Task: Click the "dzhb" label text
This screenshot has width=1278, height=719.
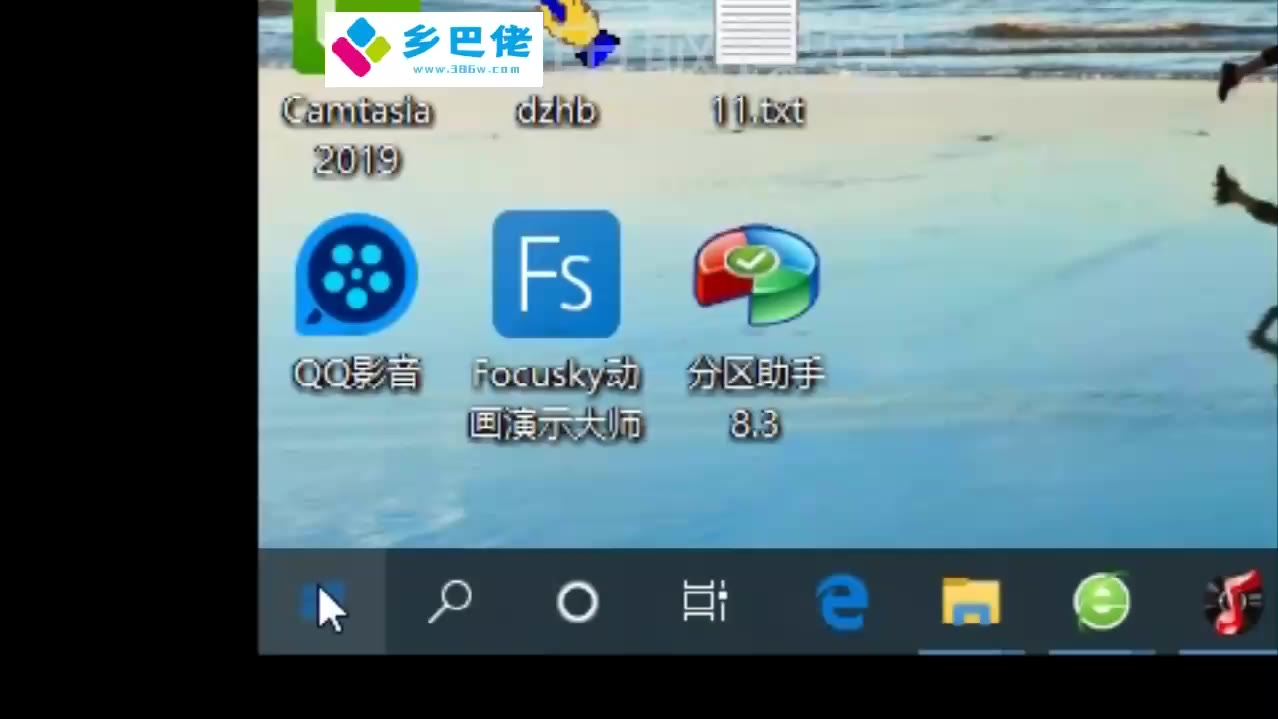Action: tap(556, 111)
